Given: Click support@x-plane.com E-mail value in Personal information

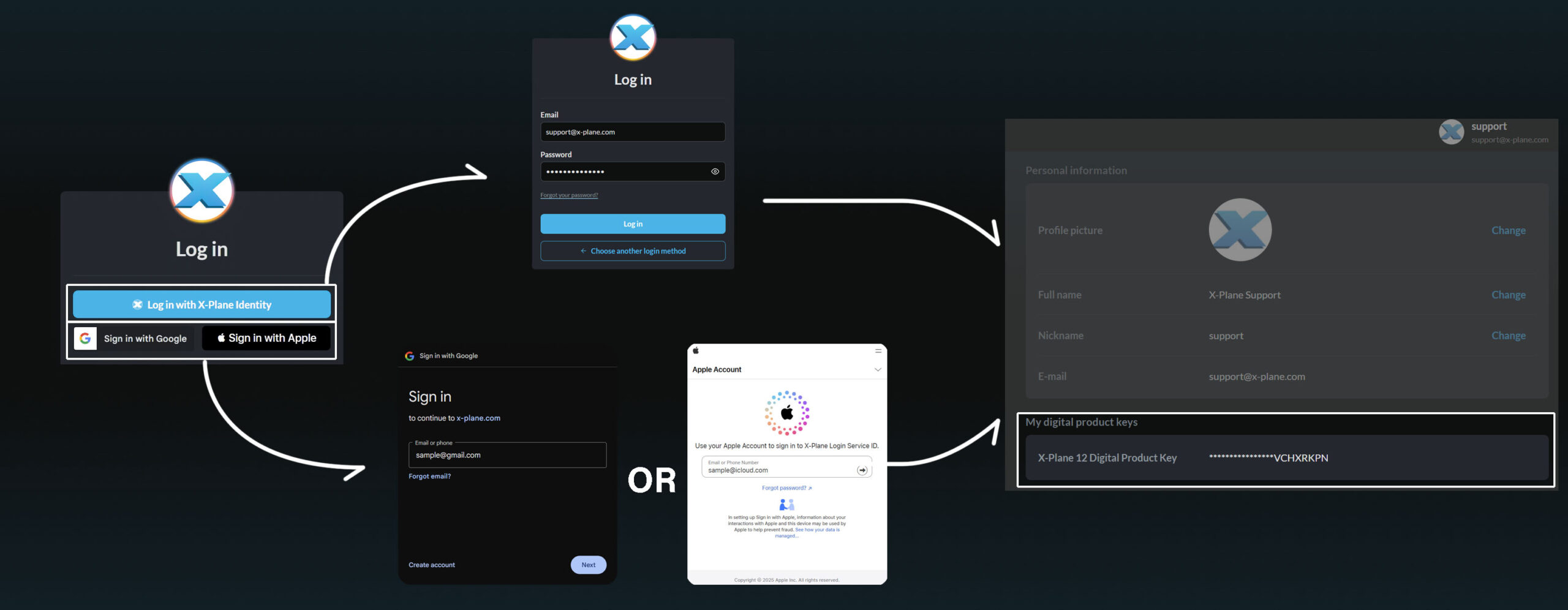Looking at the screenshot, I should click(1257, 377).
